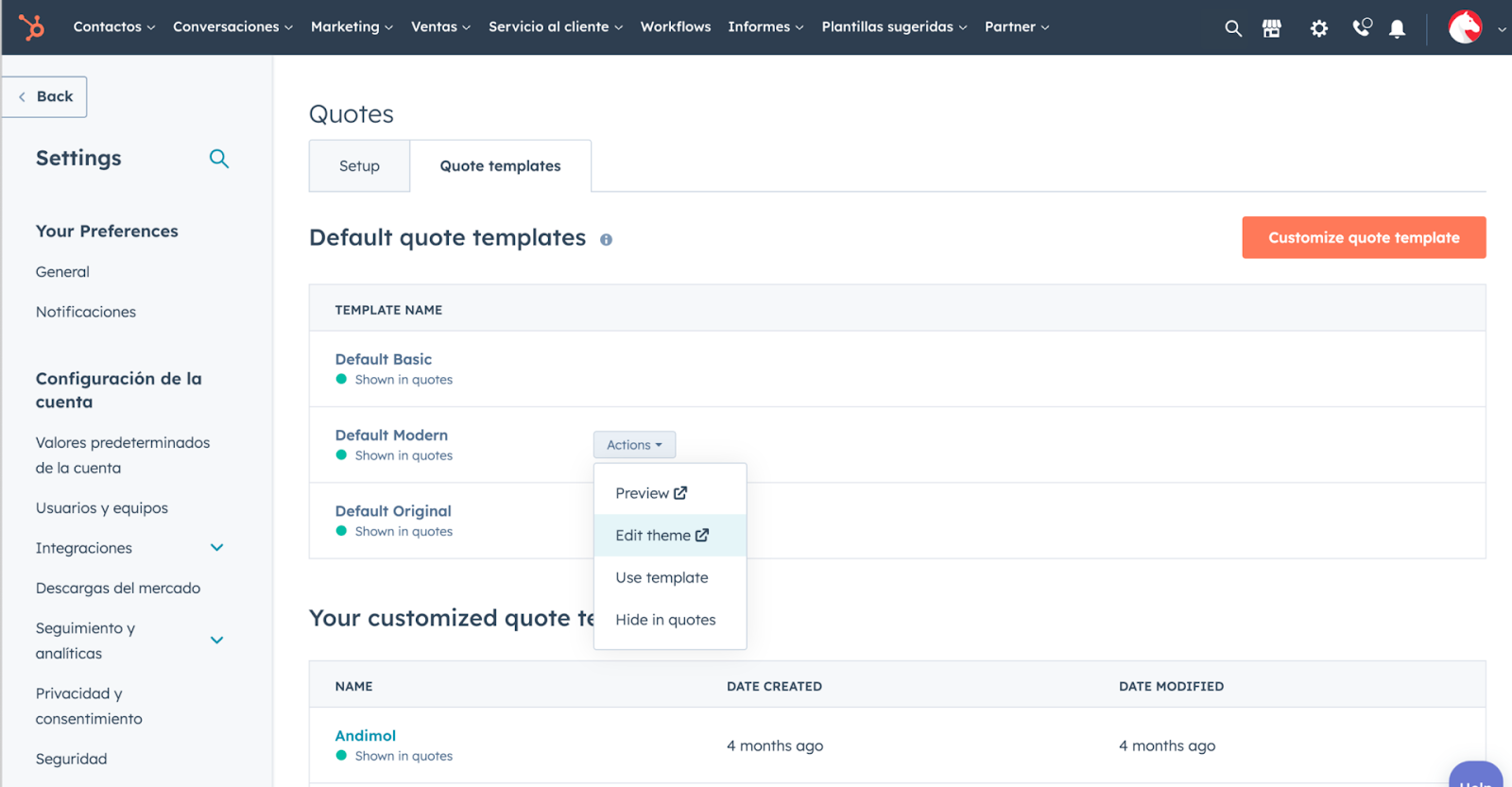The height and width of the screenshot is (787, 1512).
Task: Open the search magnifier in top bar
Action: (1233, 28)
